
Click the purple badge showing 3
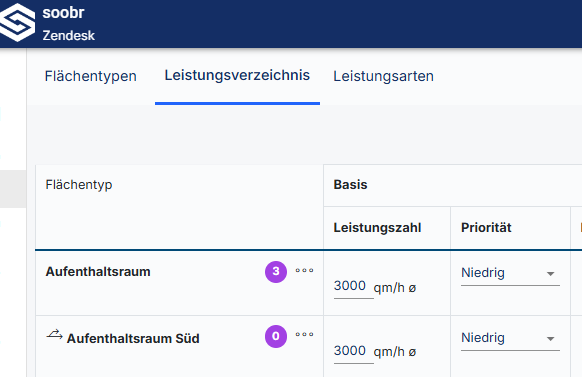point(276,272)
